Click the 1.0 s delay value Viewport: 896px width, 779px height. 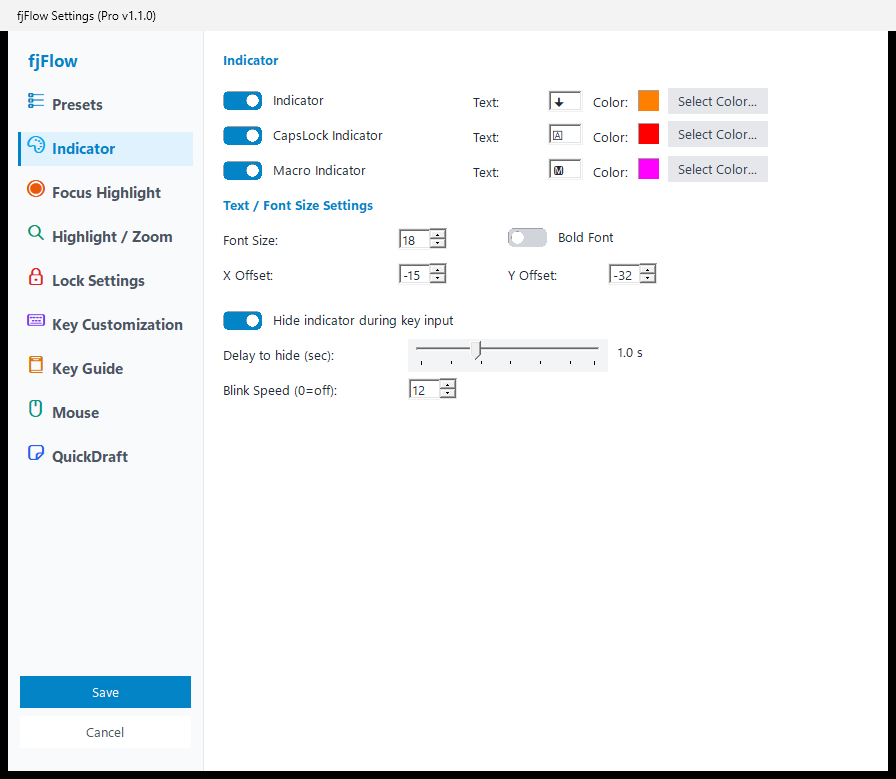click(630, 353)
